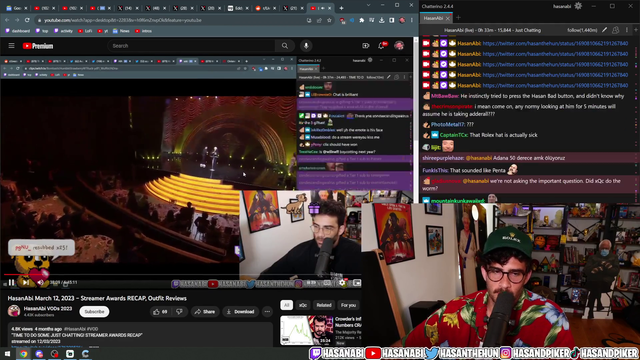Image resolution: width=640 pixels, height=360 pixels.
Task: Open the Windows Start menu
Action: (7, 354)
